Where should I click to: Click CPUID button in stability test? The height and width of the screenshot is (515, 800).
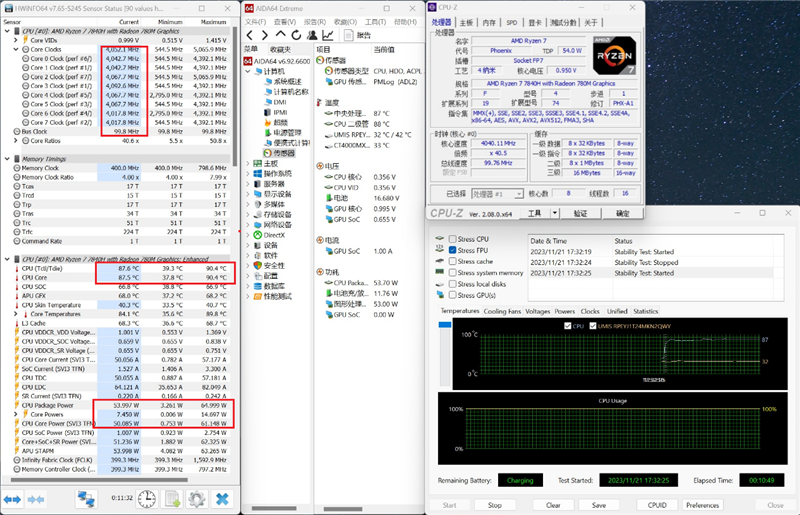pos(657,505)
